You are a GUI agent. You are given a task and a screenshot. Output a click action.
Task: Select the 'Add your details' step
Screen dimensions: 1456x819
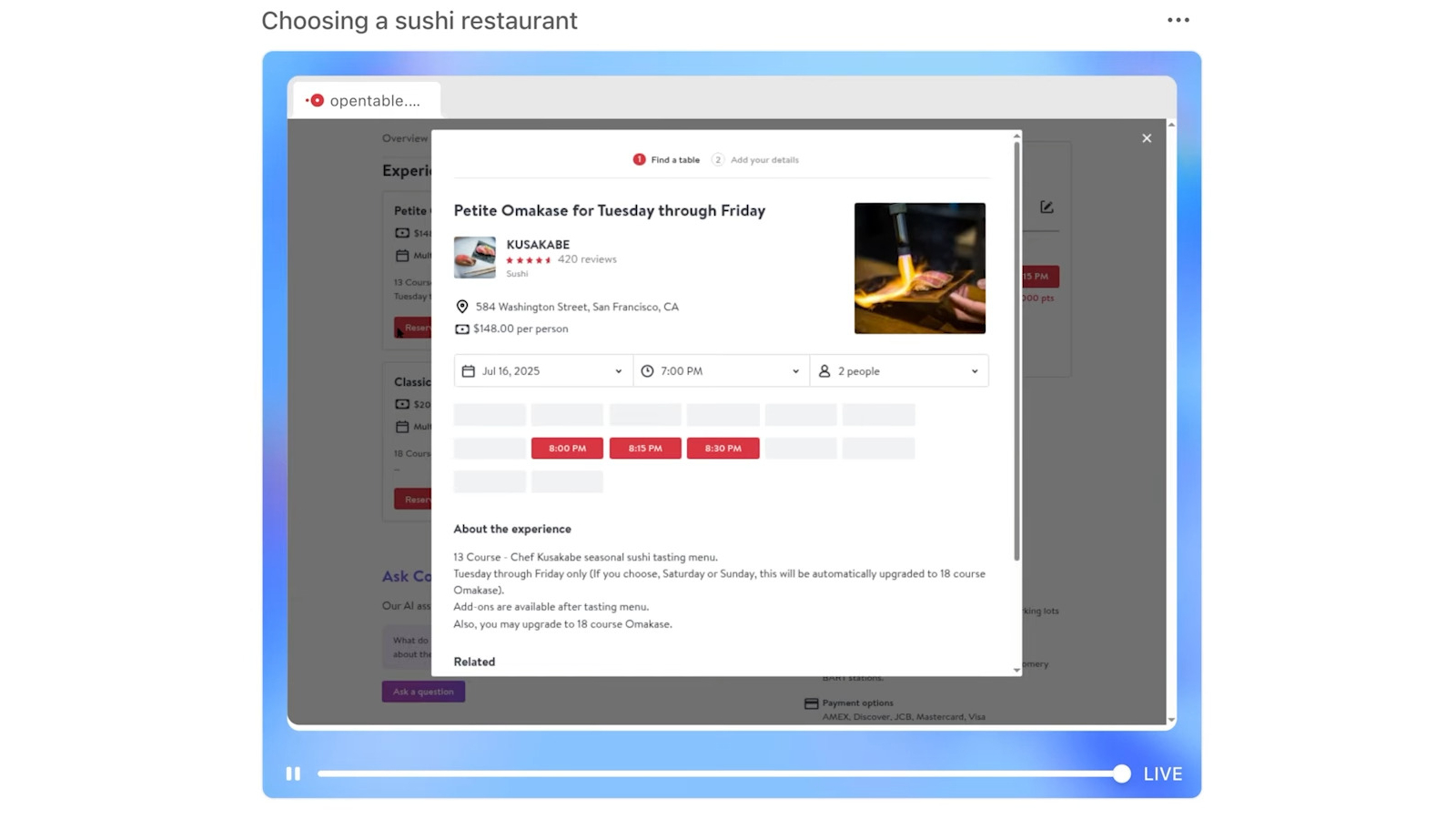[x=755, y=159]
